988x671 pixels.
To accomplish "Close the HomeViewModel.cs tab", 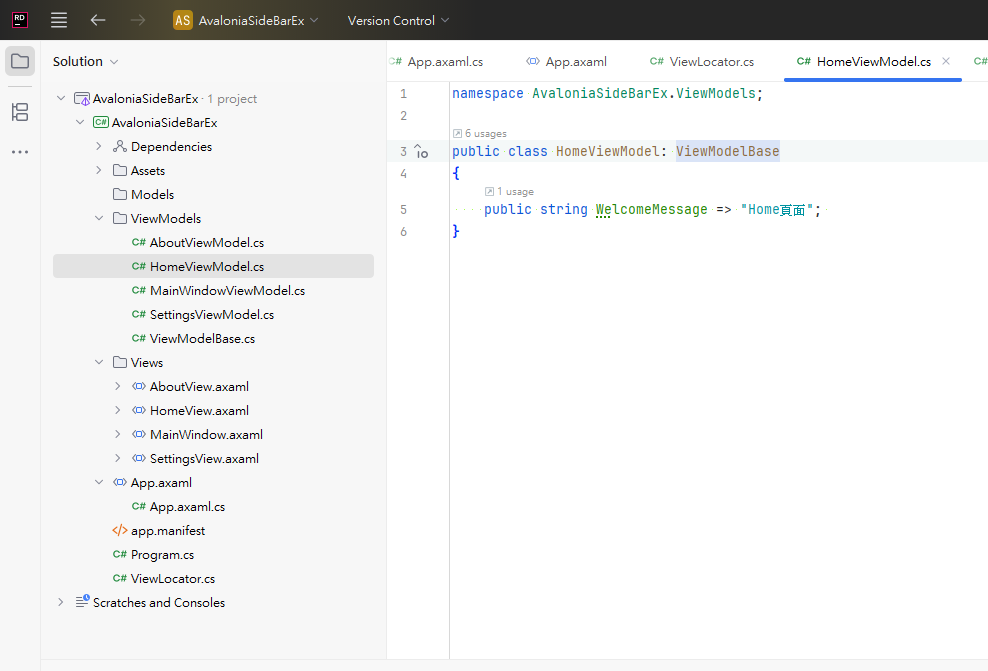I will point(946,61).
